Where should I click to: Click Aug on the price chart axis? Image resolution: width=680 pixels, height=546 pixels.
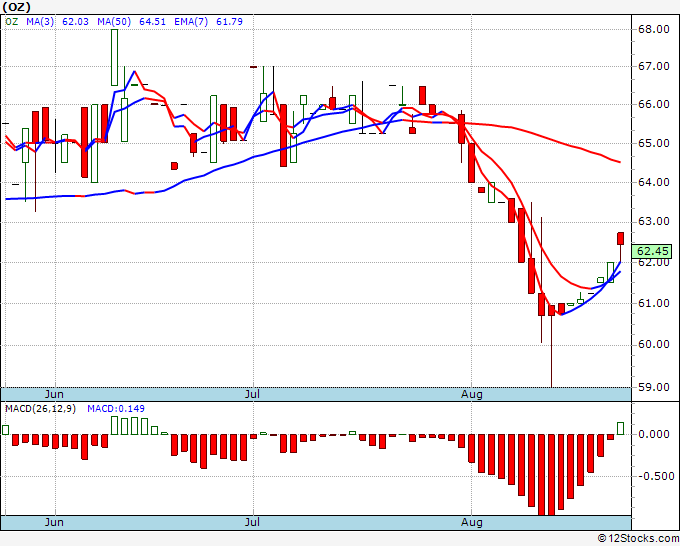coord(471,394)
